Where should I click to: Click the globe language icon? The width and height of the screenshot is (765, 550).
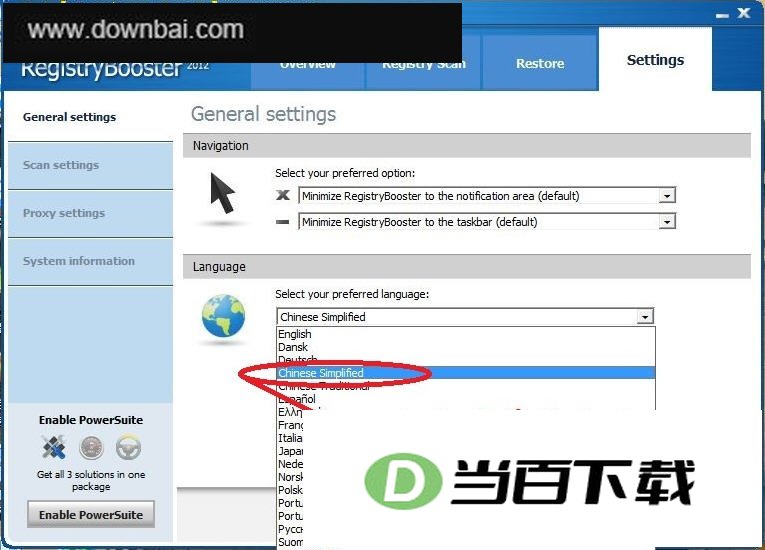[x=223, y=316]
